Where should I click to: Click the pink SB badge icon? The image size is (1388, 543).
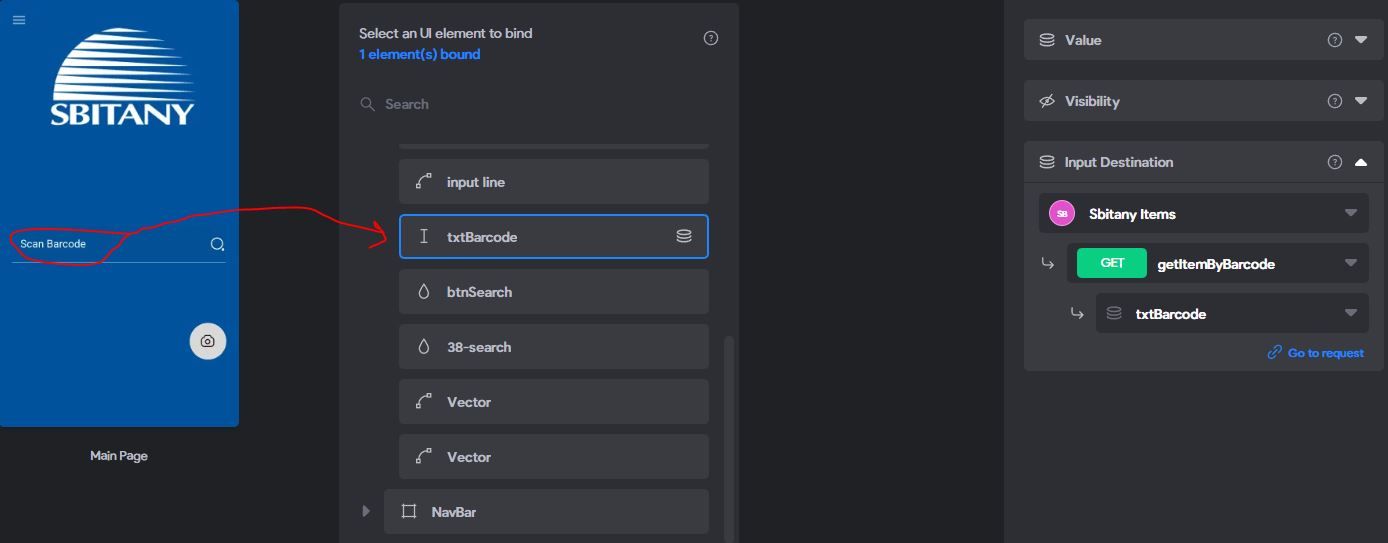1062,214
